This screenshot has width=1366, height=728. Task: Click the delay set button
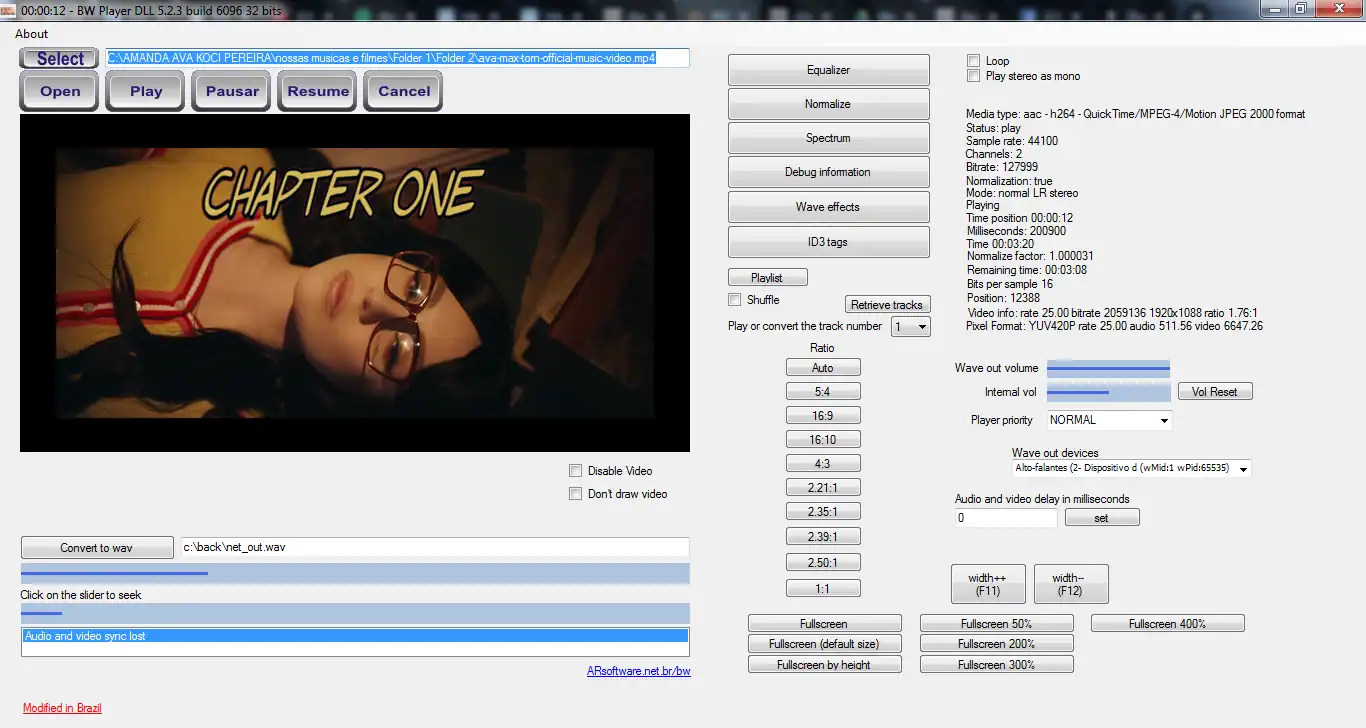[x=1102, y=518]
